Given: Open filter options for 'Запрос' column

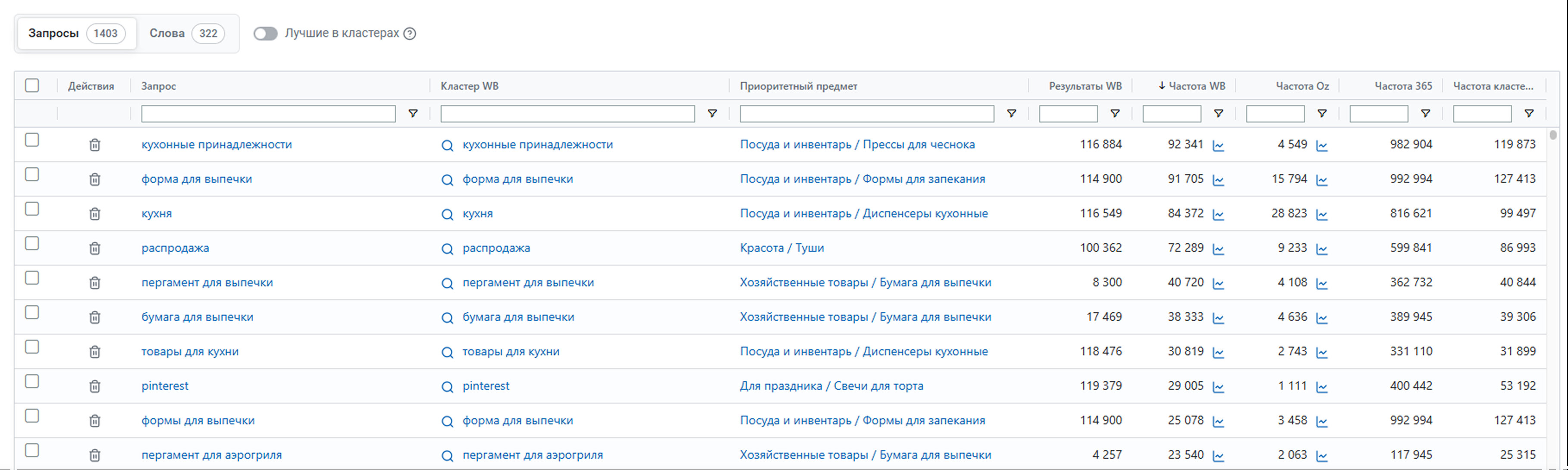Looking at the screenshot, I should pos(413,114).
